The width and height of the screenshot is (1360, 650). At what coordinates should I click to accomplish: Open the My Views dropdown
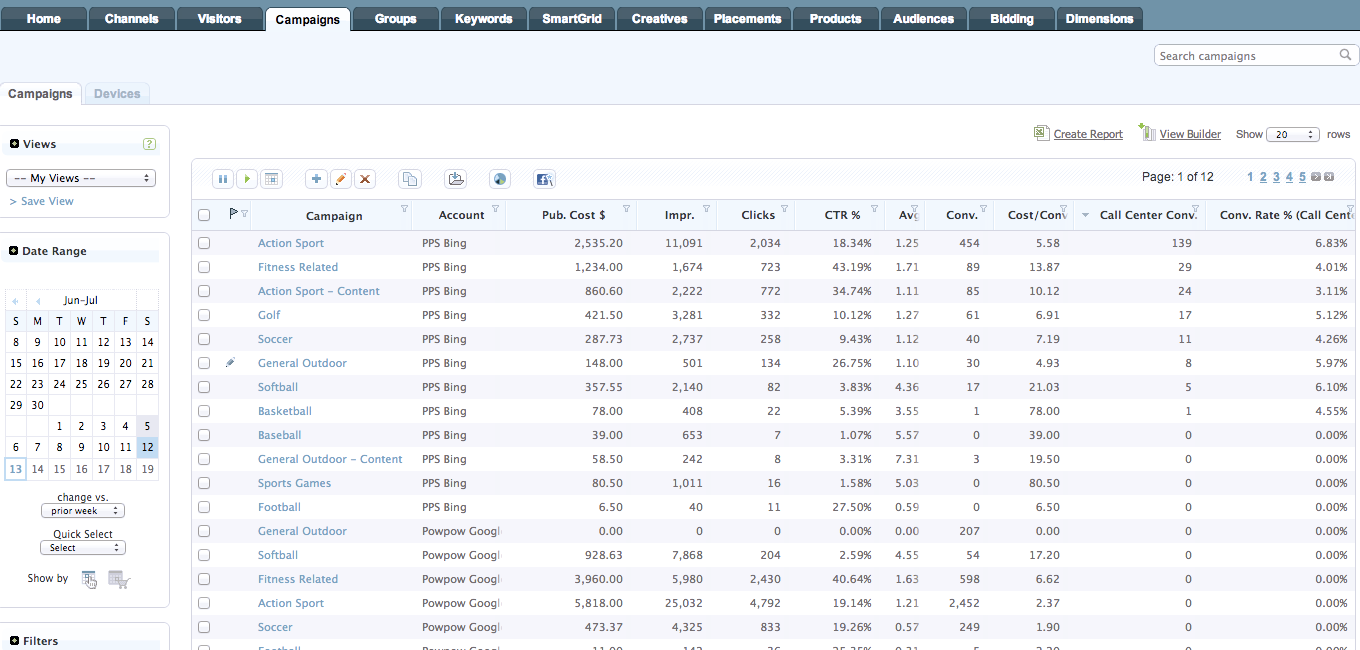81,178
